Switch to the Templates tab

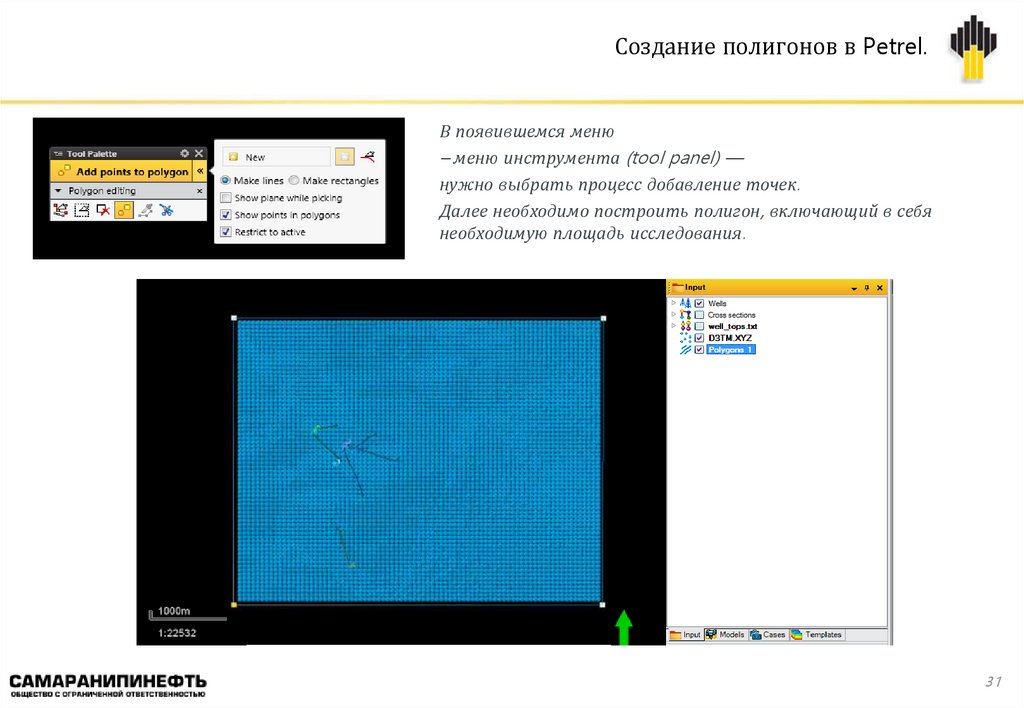pos(817,634)
